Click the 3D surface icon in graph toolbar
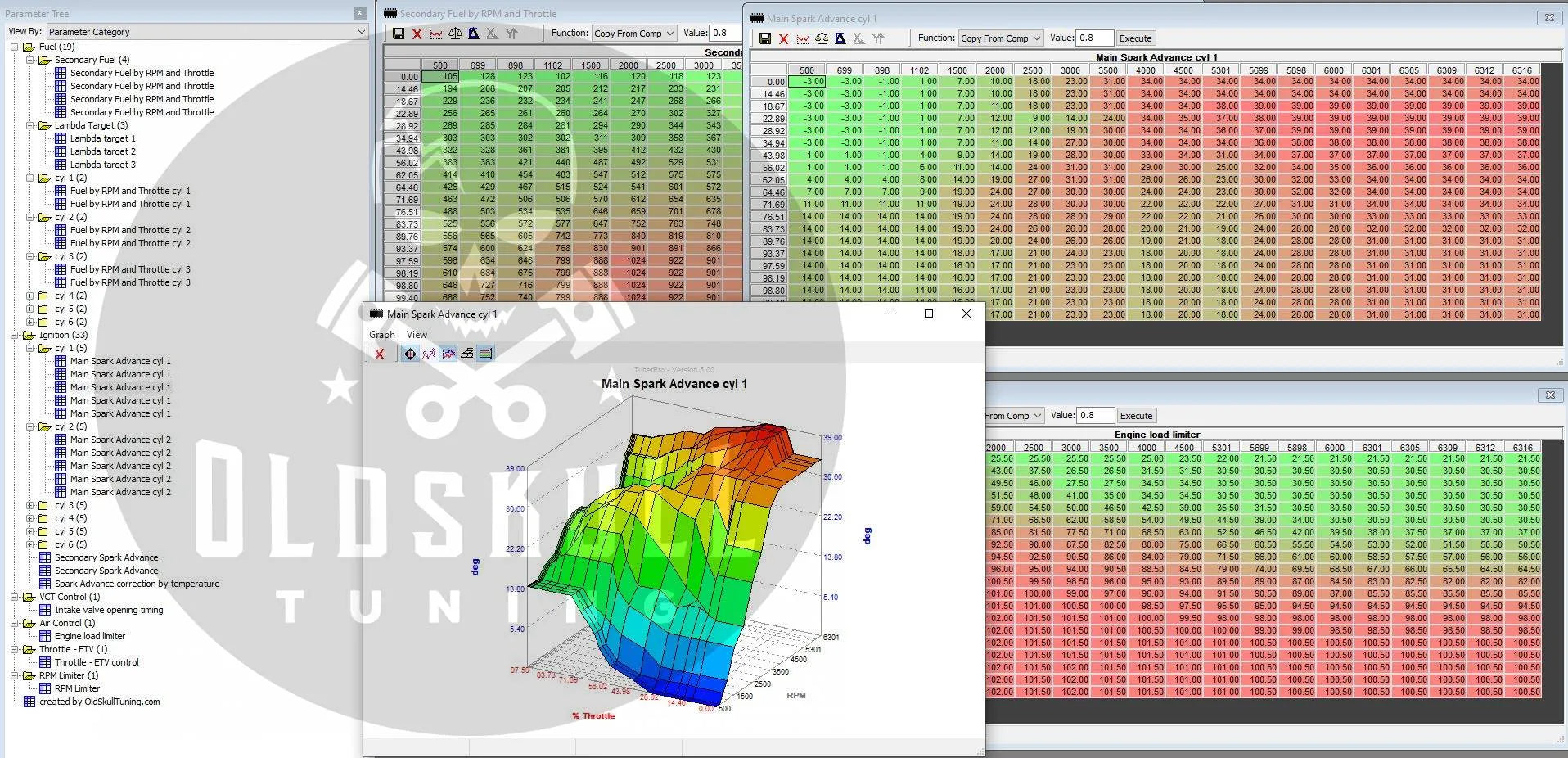 click(467, 354)
